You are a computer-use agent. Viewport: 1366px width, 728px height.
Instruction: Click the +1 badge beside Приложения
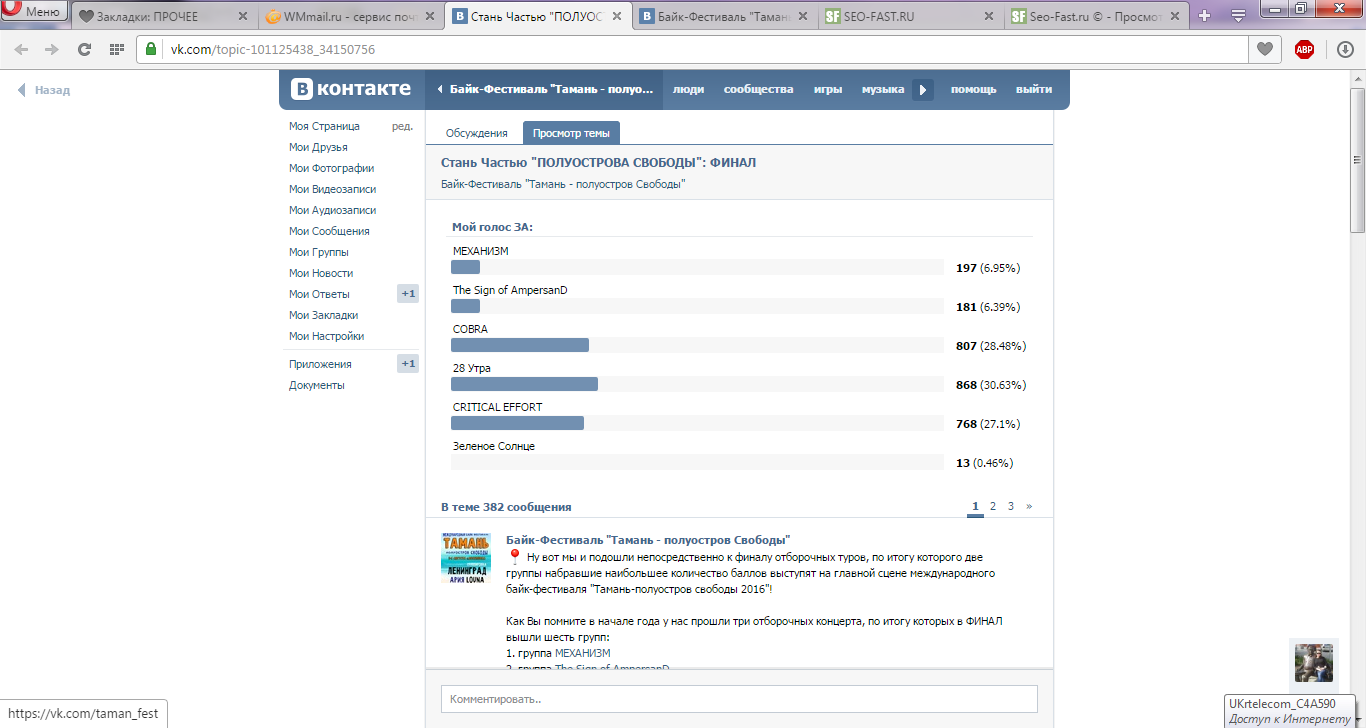pos(408,364)
